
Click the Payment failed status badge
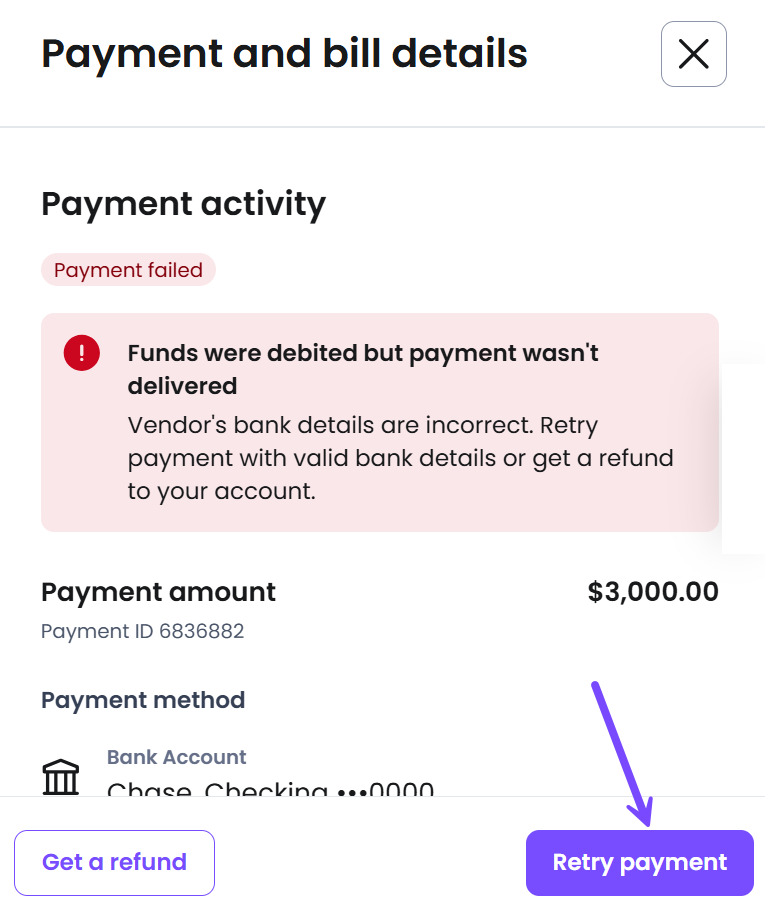tap(128, 270)
